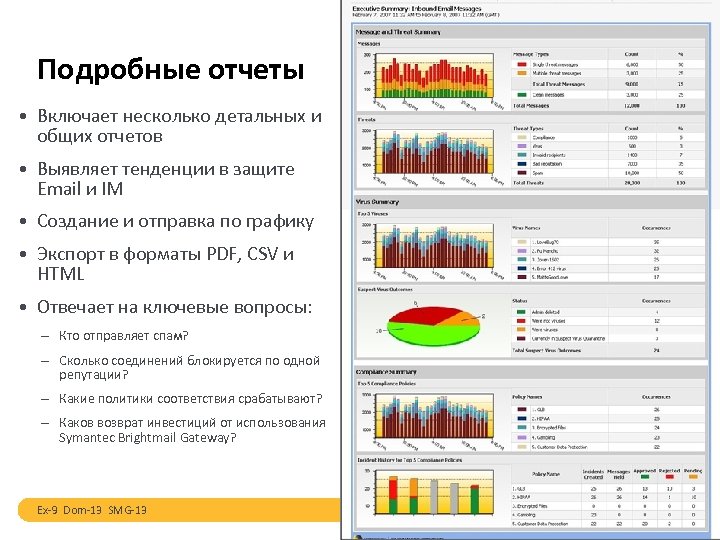This screenshot has height=540, width=720.
Task: Click the Total Threat Messages row label
Action: pos(558,84)
